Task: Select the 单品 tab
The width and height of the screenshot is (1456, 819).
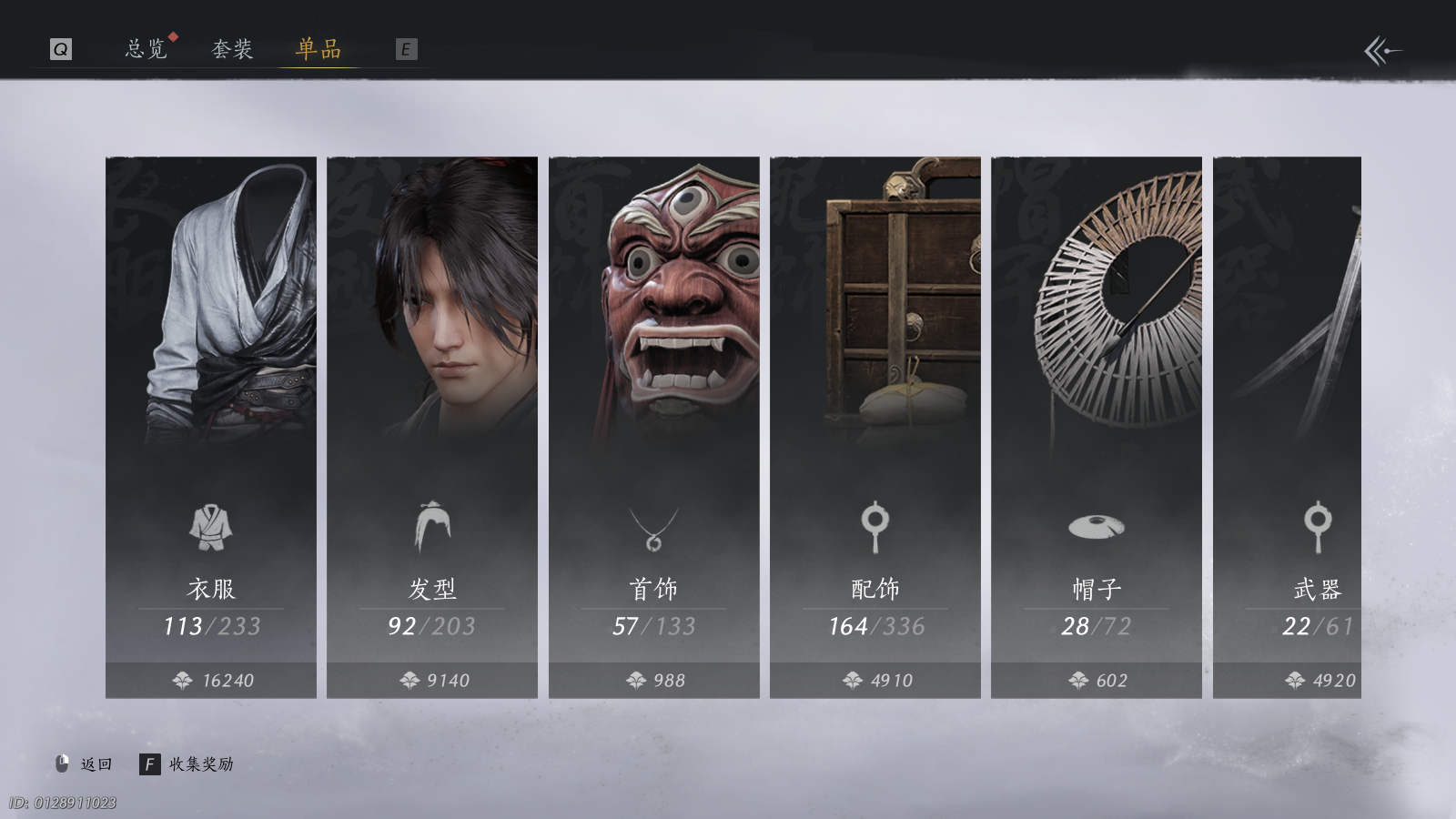Action: (x=318, y=48)
